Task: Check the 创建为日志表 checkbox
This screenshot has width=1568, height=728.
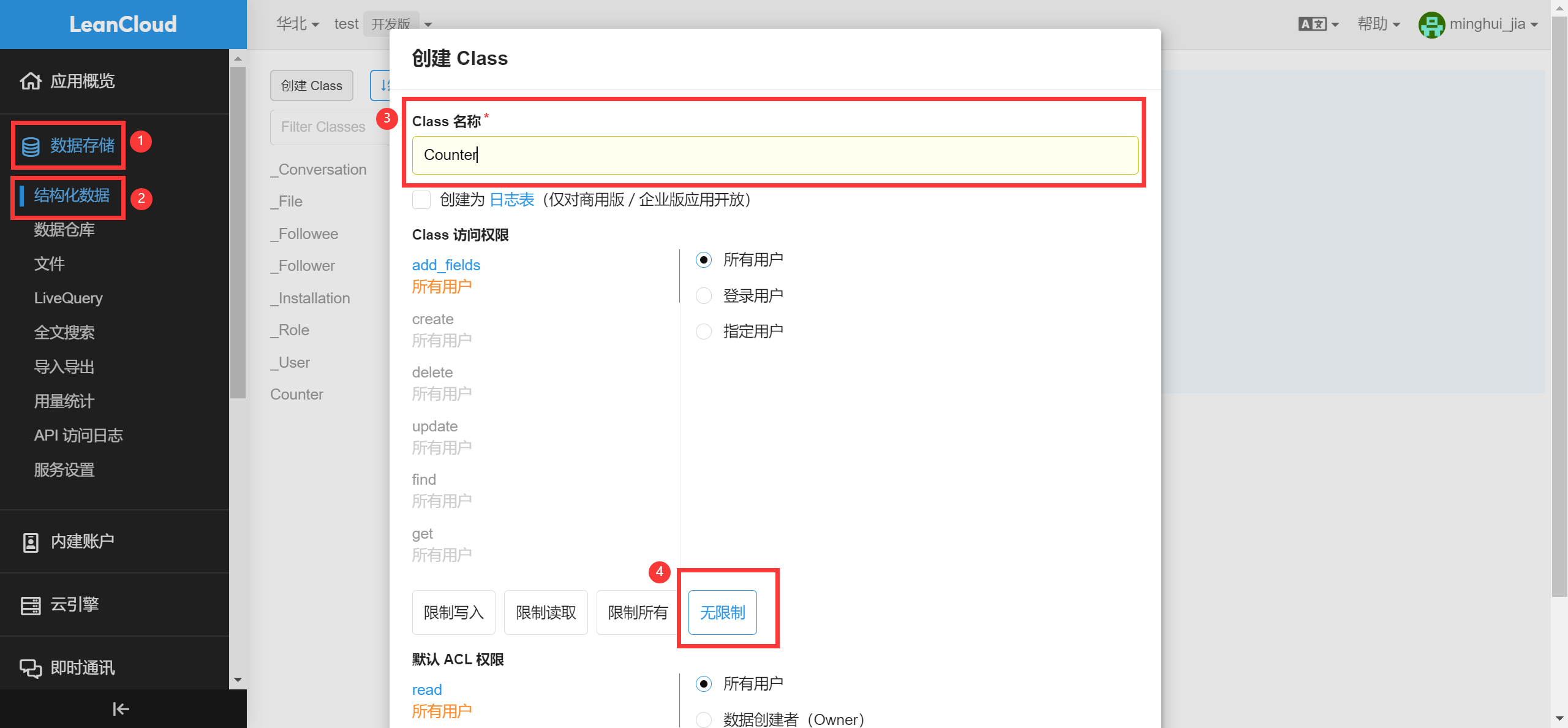Action: (x=421, y=200)
